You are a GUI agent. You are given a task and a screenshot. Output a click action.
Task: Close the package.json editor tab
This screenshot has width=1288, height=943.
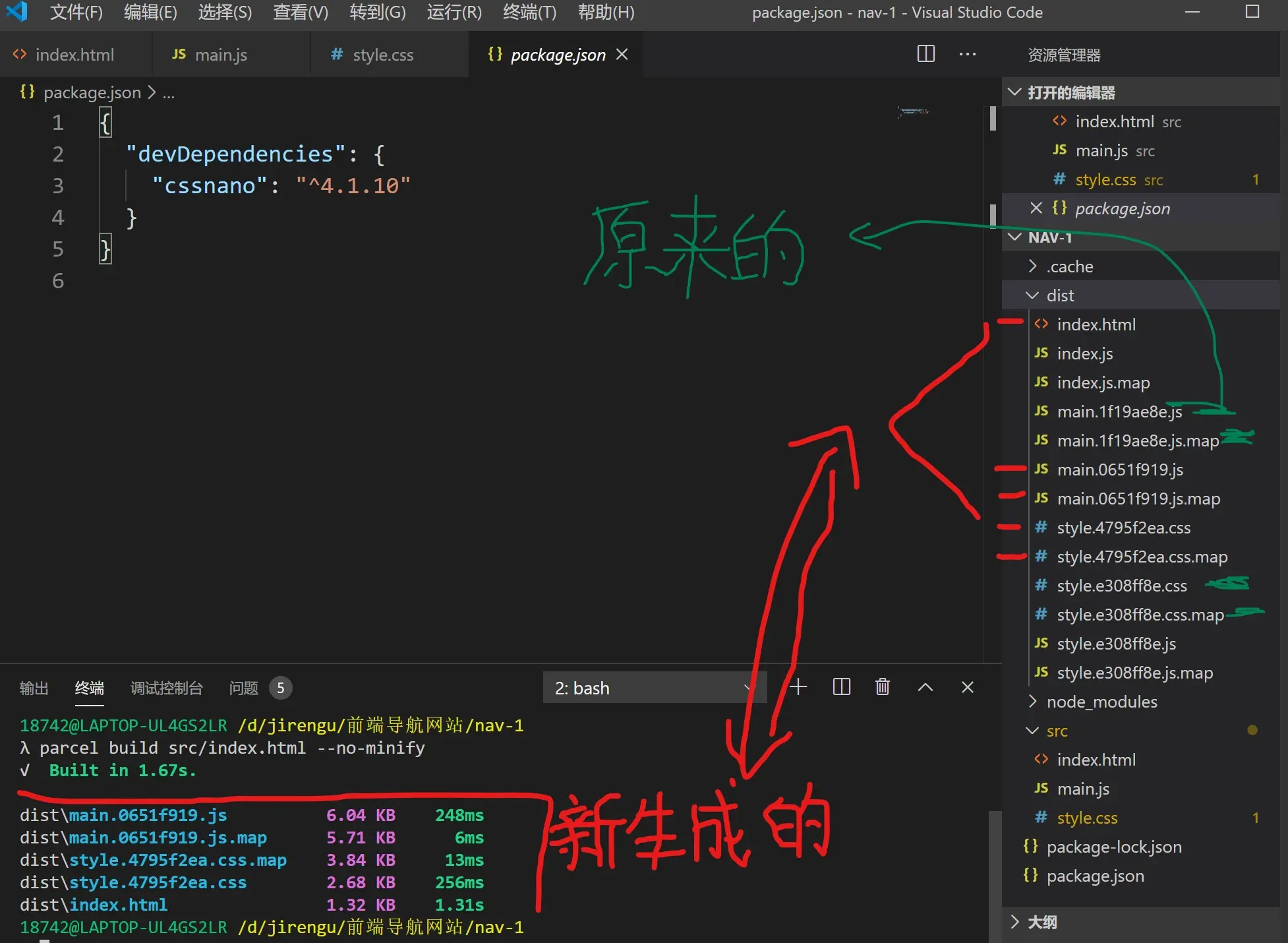click(x=622, y=54)
